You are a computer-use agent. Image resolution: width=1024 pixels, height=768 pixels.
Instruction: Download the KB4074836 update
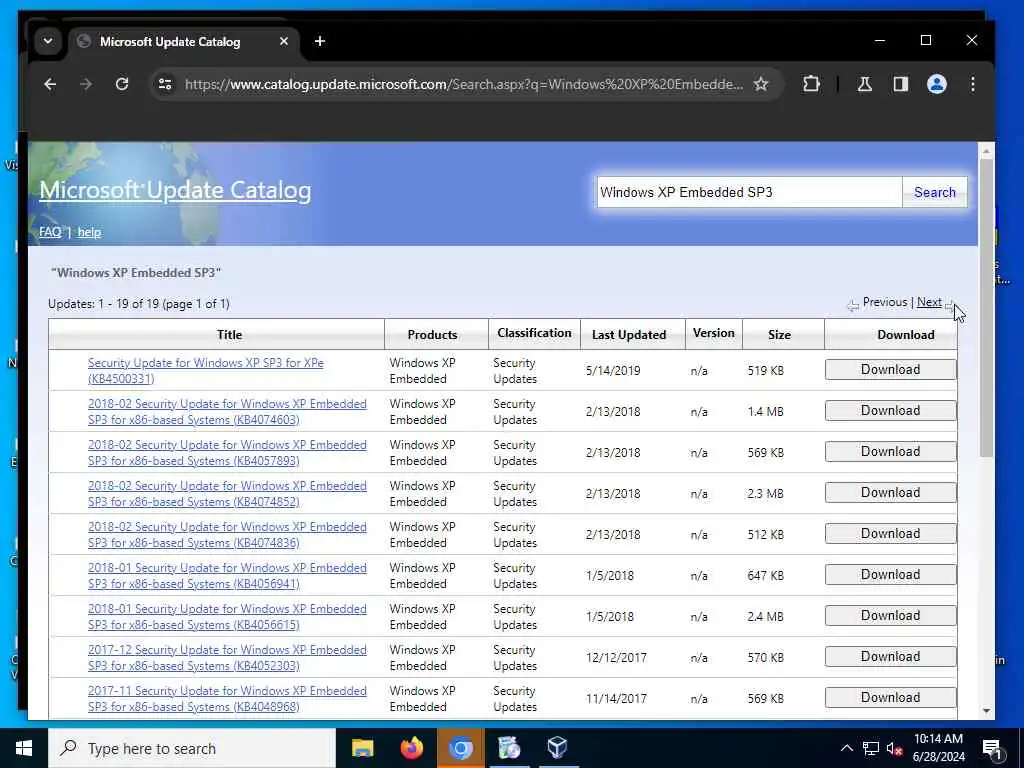click(x=890, y=534)
